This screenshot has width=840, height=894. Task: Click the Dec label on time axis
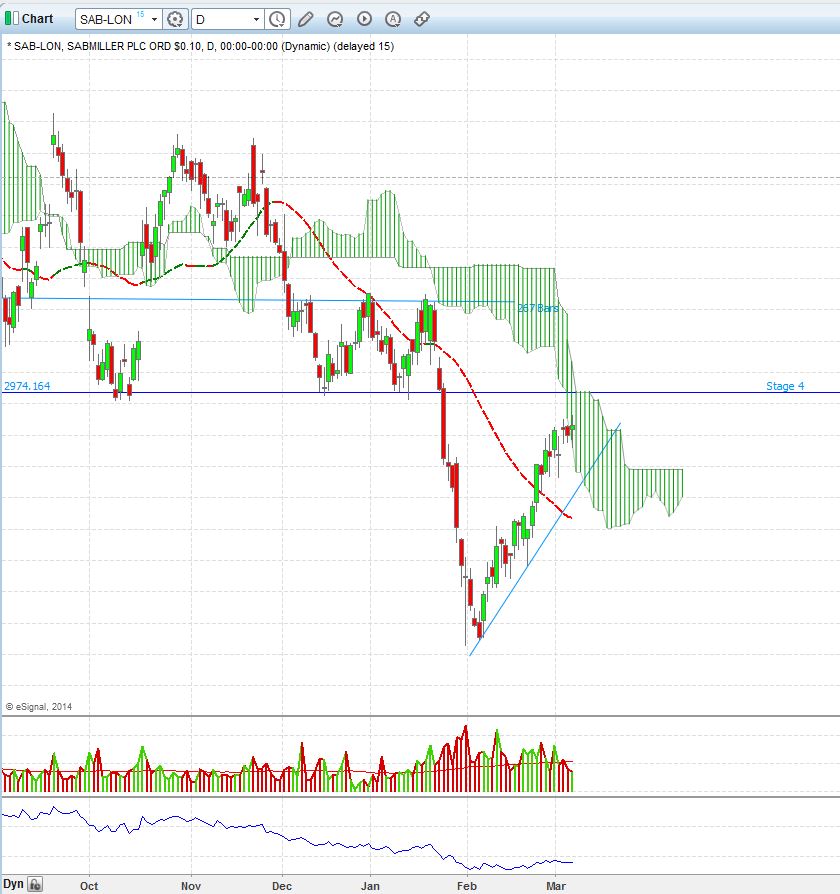[282, 886]
